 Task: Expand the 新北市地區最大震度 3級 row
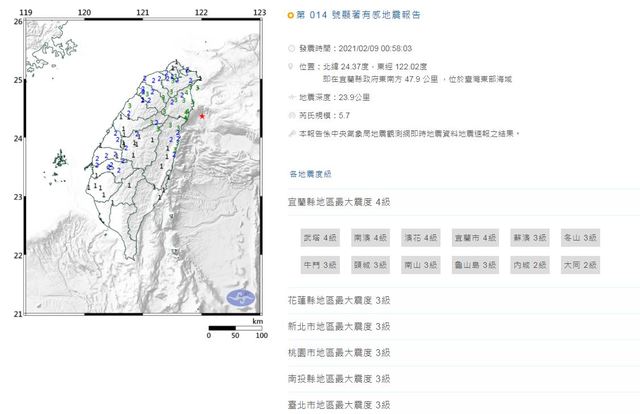pyautogui.click(x=339, y=327)
